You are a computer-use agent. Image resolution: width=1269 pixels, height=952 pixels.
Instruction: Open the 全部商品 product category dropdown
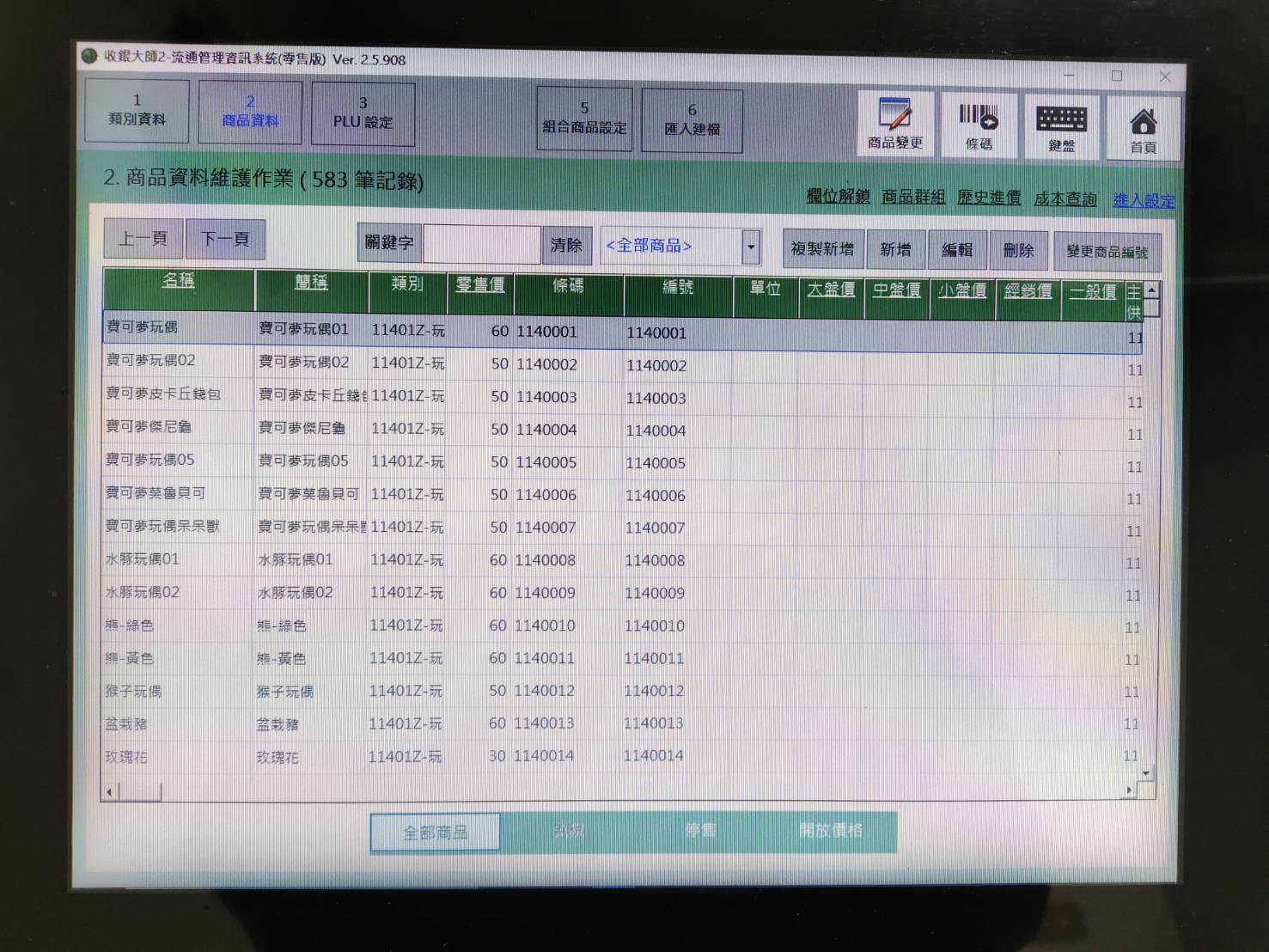(x=750, y=246)
